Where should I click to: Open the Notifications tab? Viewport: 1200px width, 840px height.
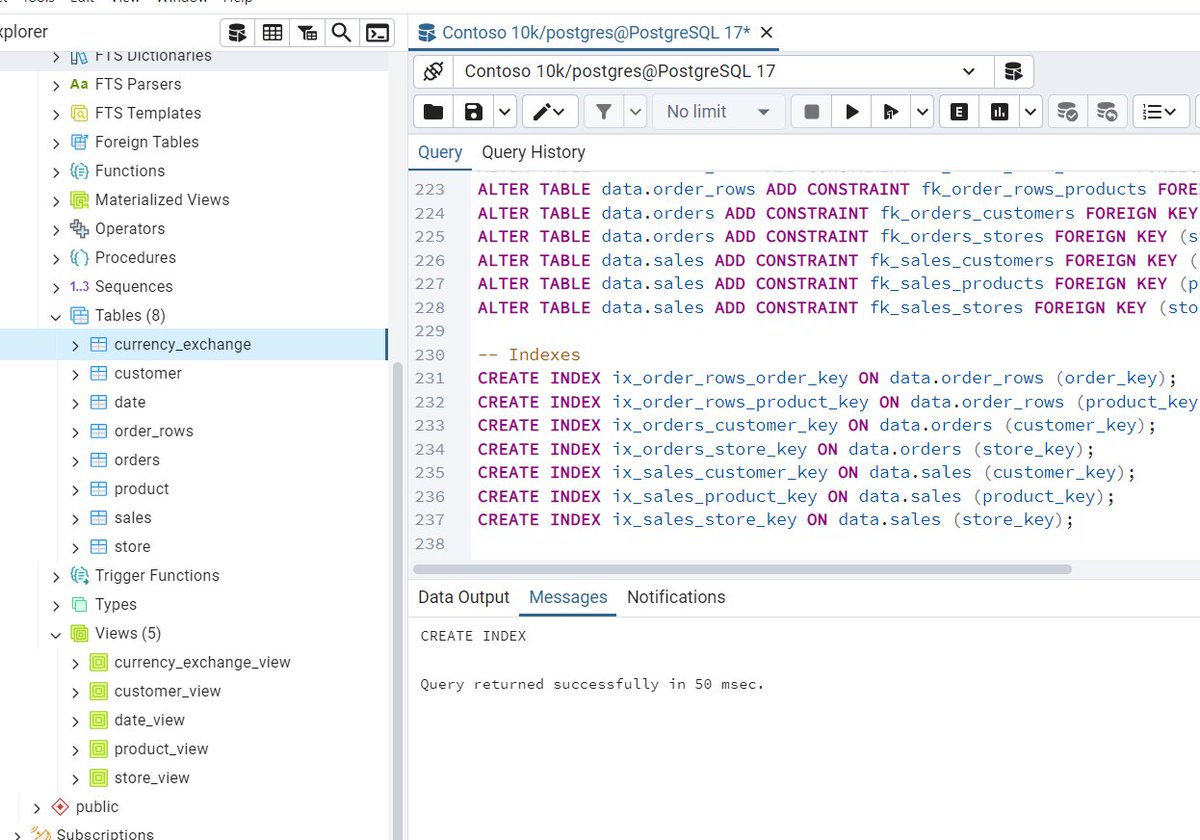click(x=676, y=597)
